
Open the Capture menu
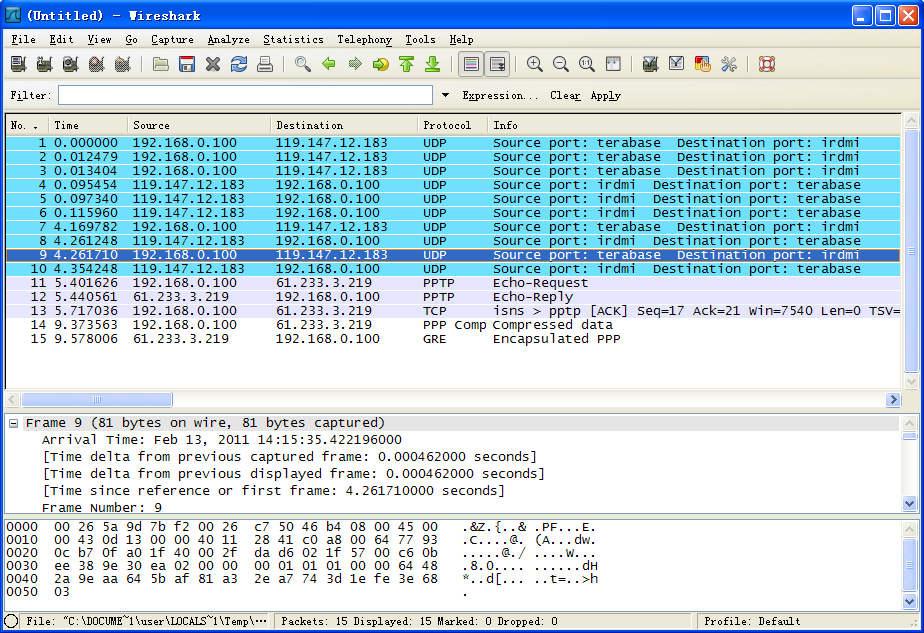172,39
